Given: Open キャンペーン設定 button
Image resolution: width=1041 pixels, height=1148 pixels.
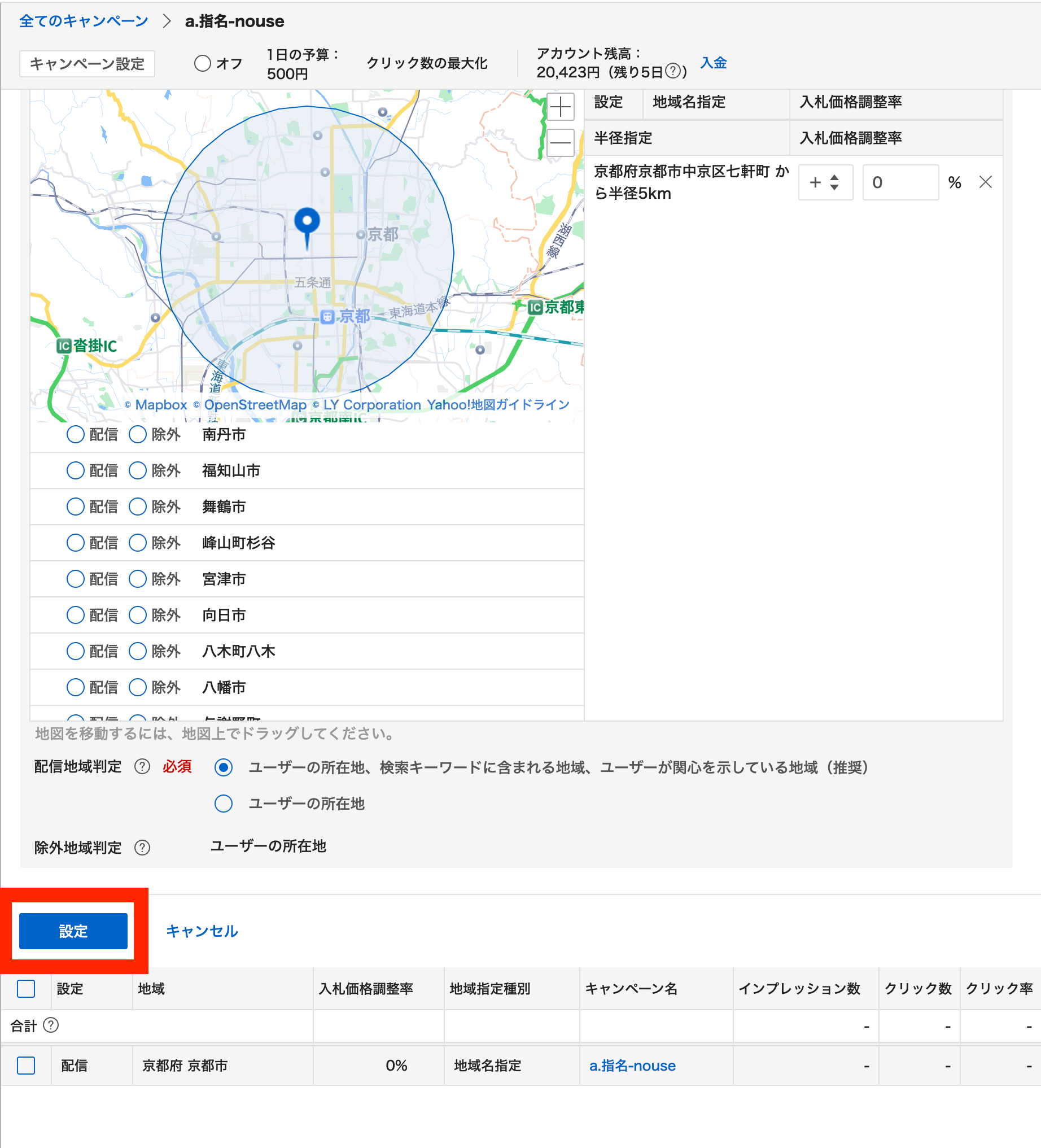Looking at the screenshot, I should pyautogui.click(x=87, y=63).
